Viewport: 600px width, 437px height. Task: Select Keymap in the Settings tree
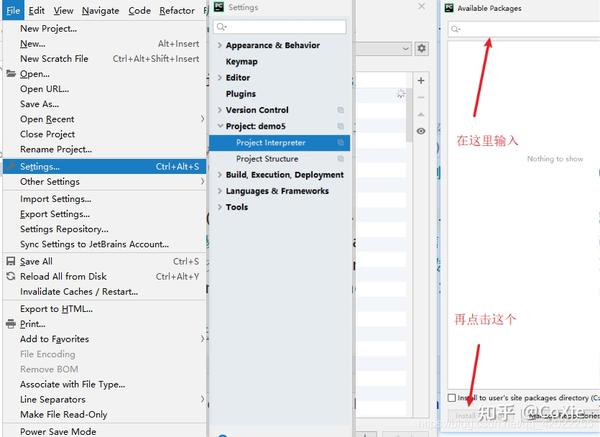click(x=241, y=62)
